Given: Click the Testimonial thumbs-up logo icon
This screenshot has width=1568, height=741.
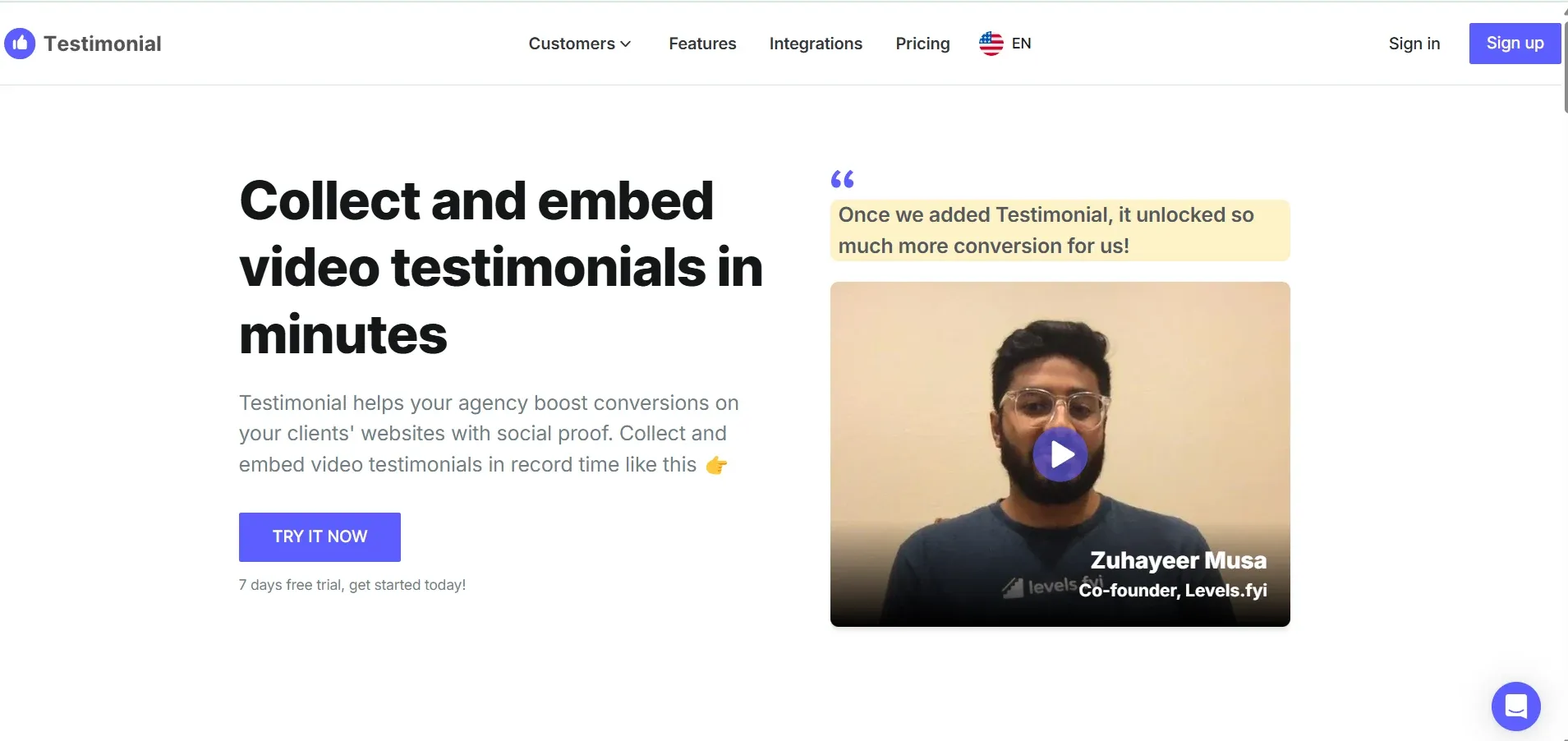Looking at the screenshot, I should tap(20, 44).
